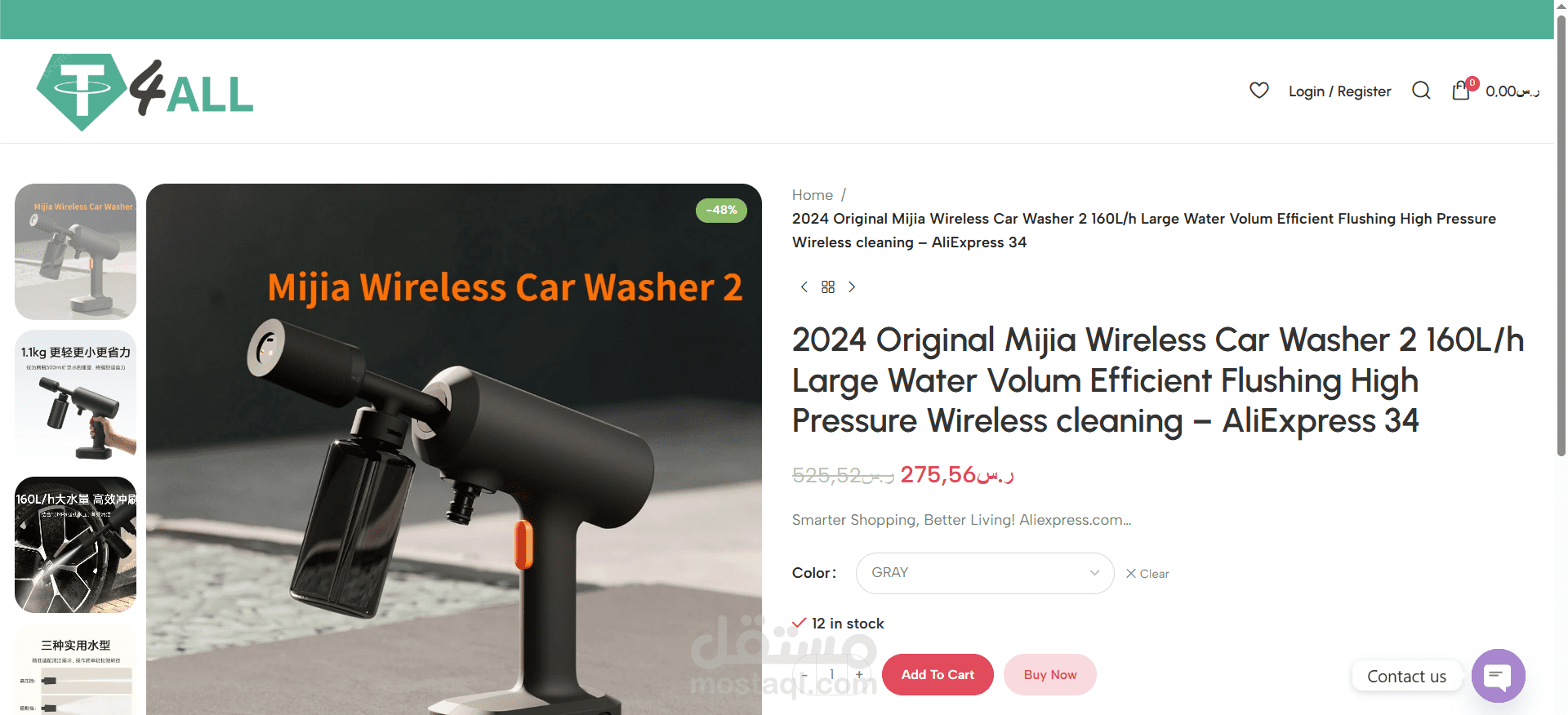
Task: Click the Buy Now button
Action: click(1050, 675)
